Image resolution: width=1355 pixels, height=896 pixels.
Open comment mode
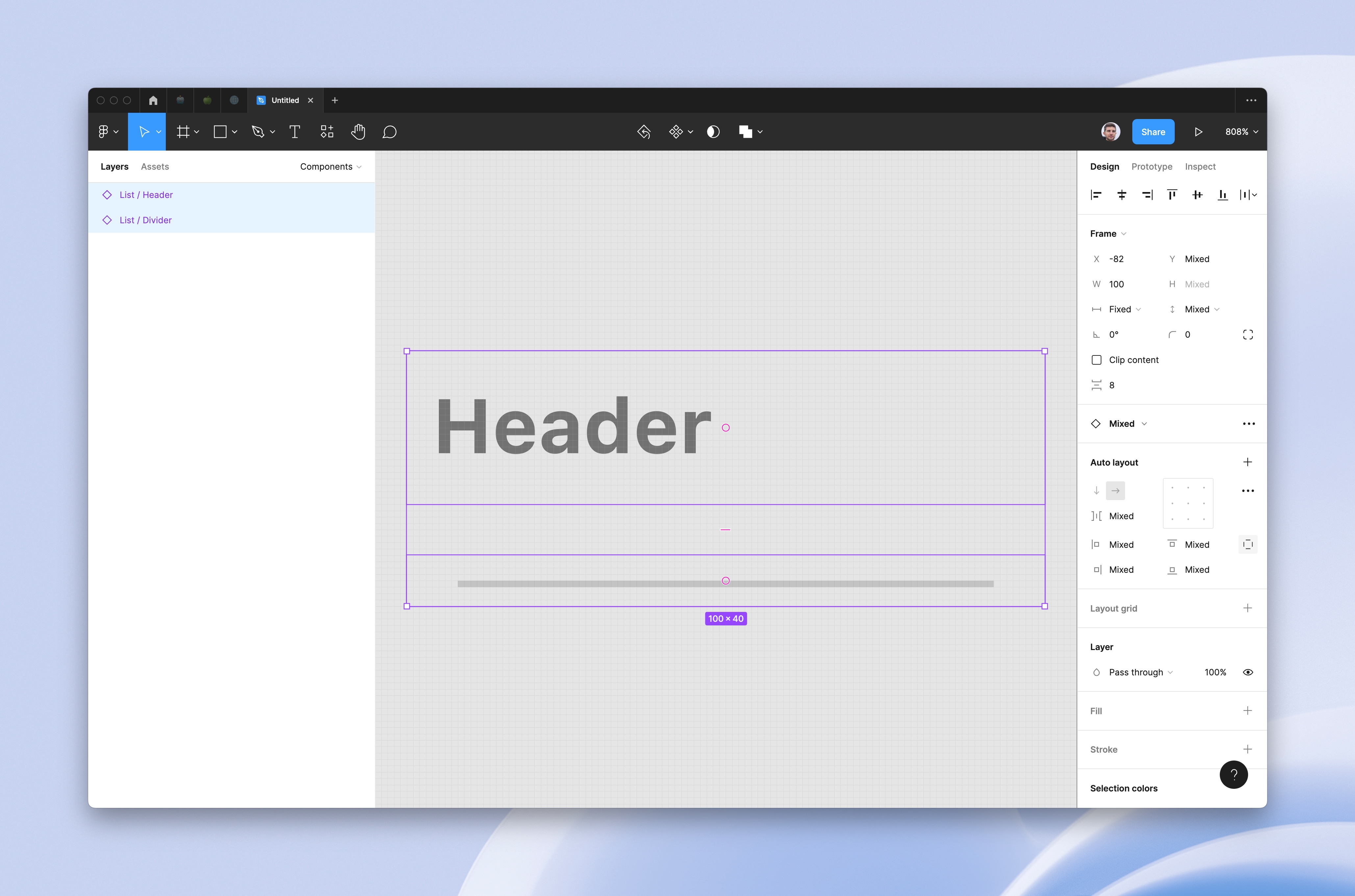(x=389, y=132)
